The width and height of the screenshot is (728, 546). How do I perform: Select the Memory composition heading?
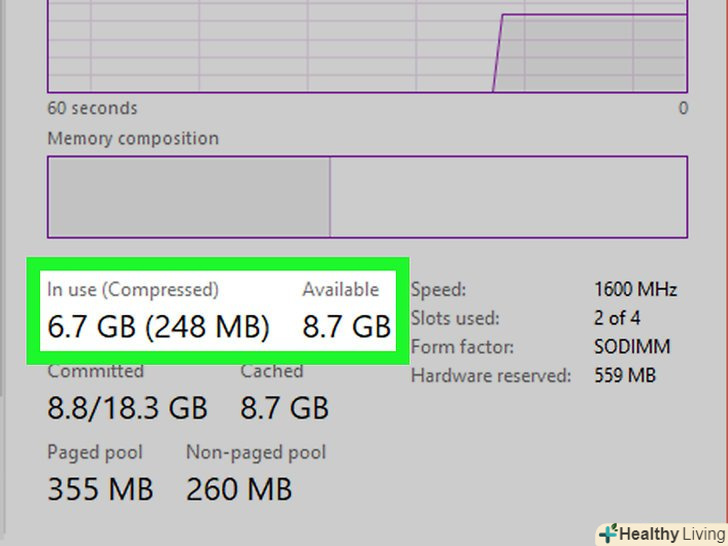(132, 138)
